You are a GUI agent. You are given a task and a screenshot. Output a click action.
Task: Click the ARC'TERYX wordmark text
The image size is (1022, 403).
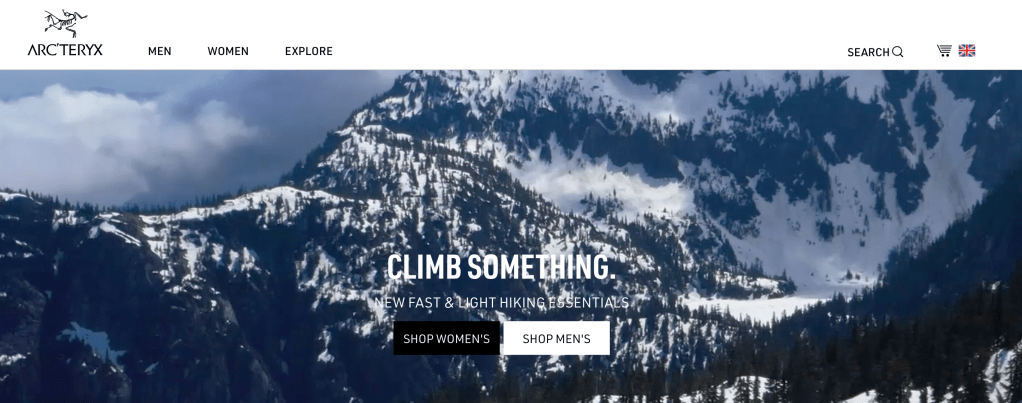65,50
